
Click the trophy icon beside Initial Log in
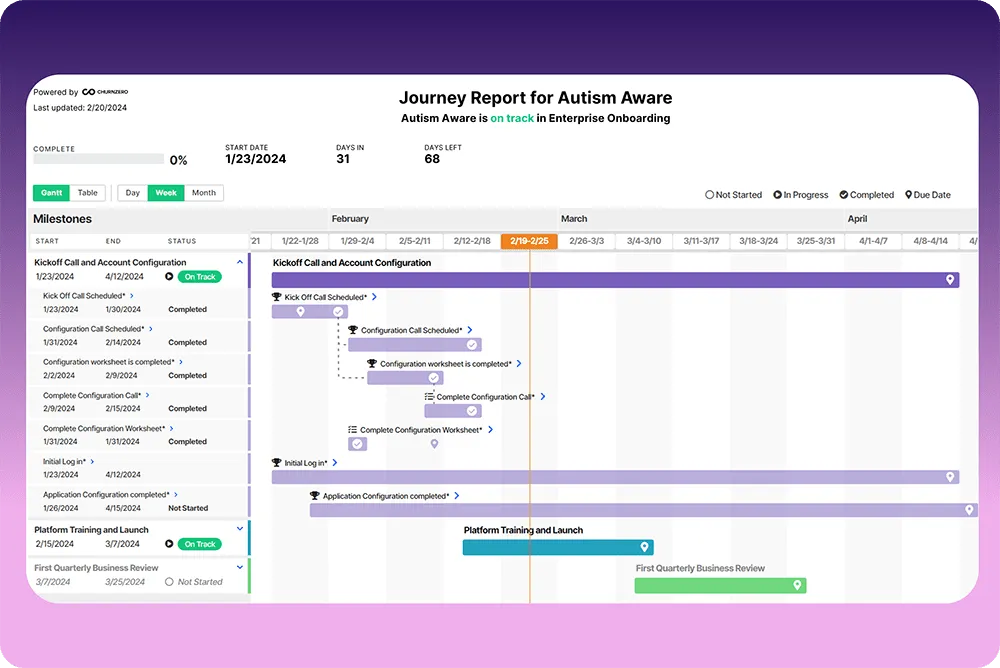click(276, 463)
